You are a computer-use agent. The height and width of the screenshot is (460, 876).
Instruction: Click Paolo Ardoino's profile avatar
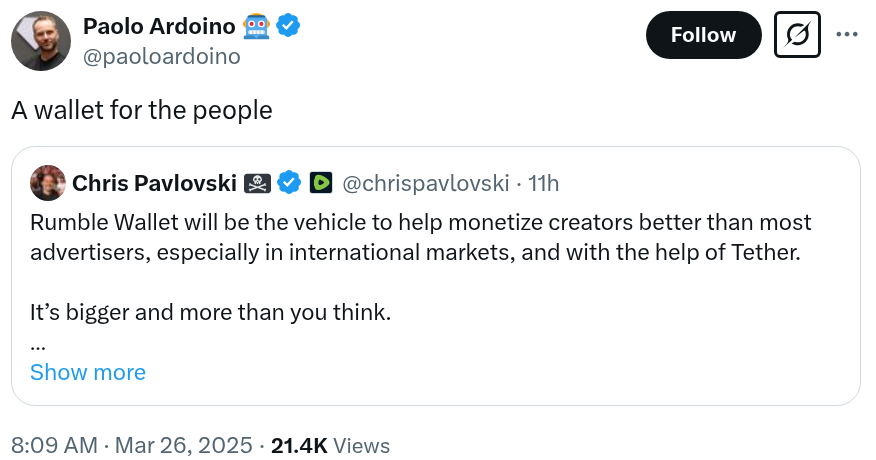[40, 42]
